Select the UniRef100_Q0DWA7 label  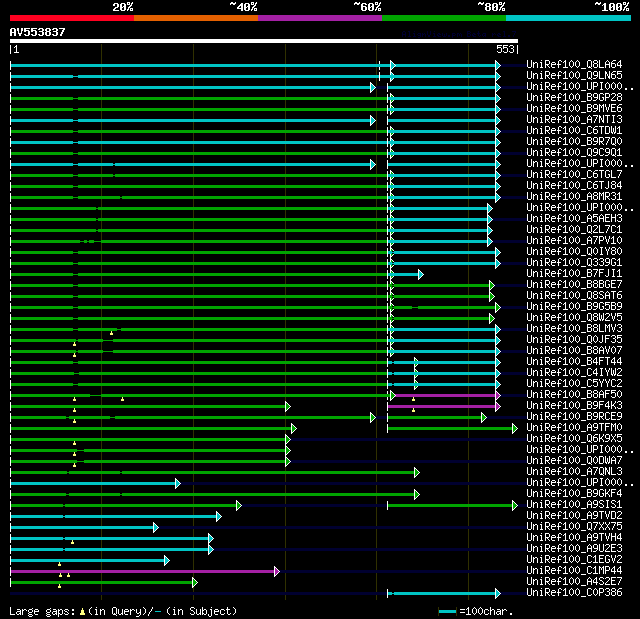[574, 461]
